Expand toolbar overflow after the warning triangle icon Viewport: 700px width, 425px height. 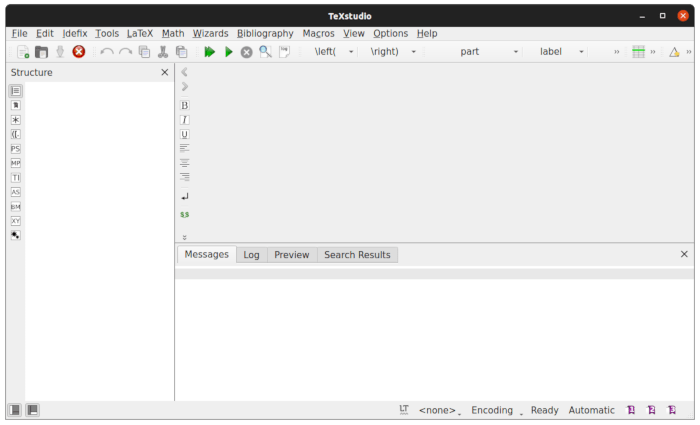pos(689,52)
